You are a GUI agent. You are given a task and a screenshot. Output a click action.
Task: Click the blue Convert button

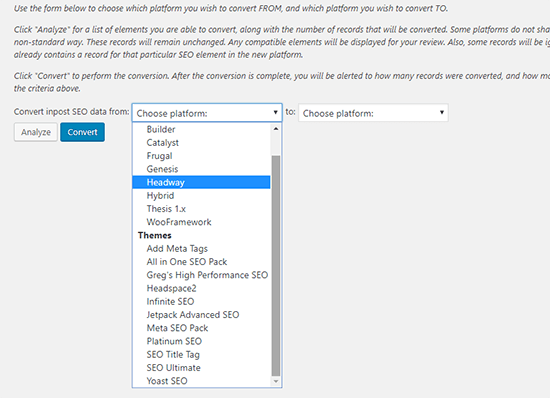(82, 132)
